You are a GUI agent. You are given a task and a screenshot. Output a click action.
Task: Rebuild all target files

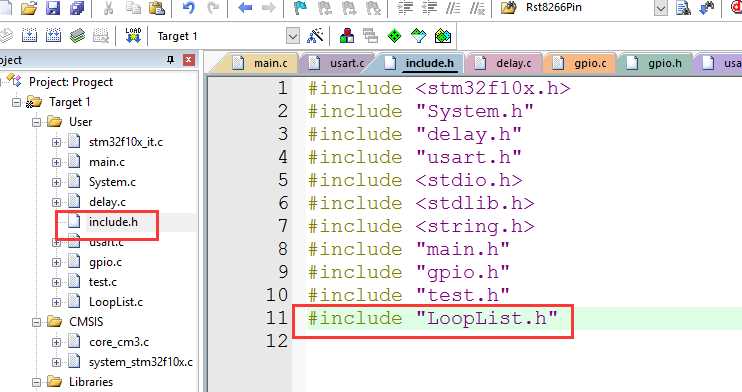53,36
